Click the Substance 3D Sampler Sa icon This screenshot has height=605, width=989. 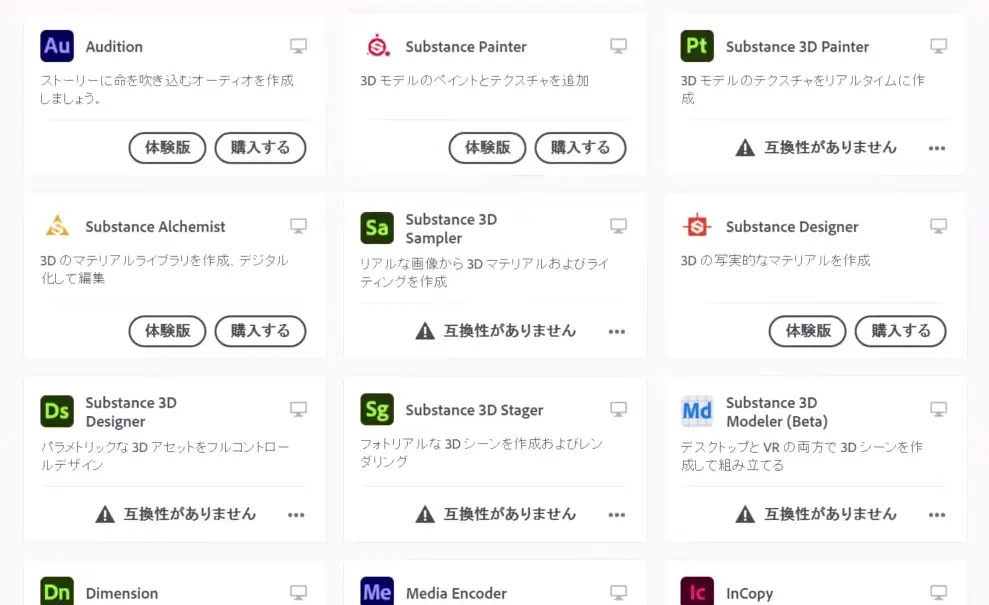click(377, 228)
